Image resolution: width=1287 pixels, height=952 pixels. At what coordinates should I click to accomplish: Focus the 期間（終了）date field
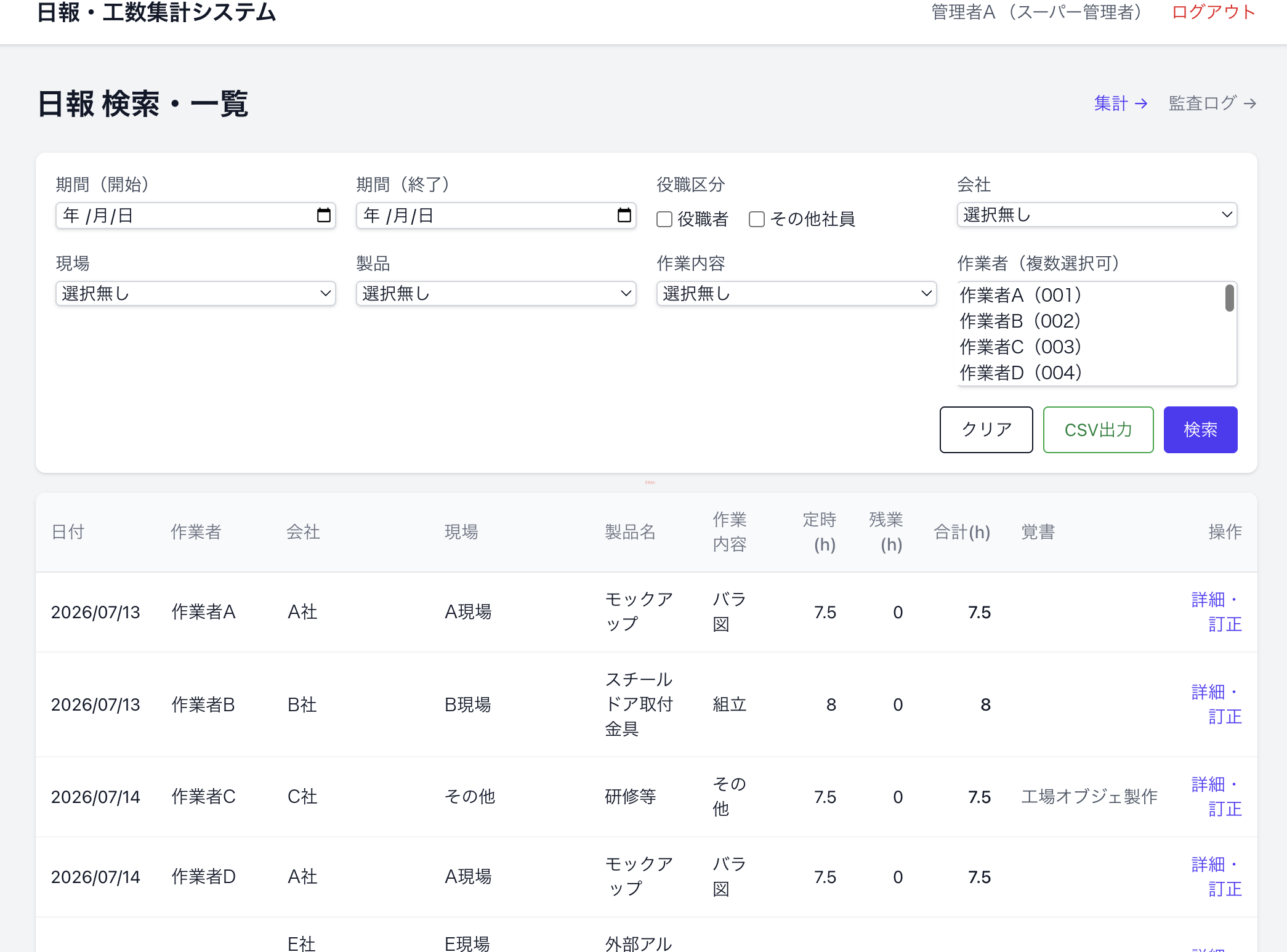(496, 216)
